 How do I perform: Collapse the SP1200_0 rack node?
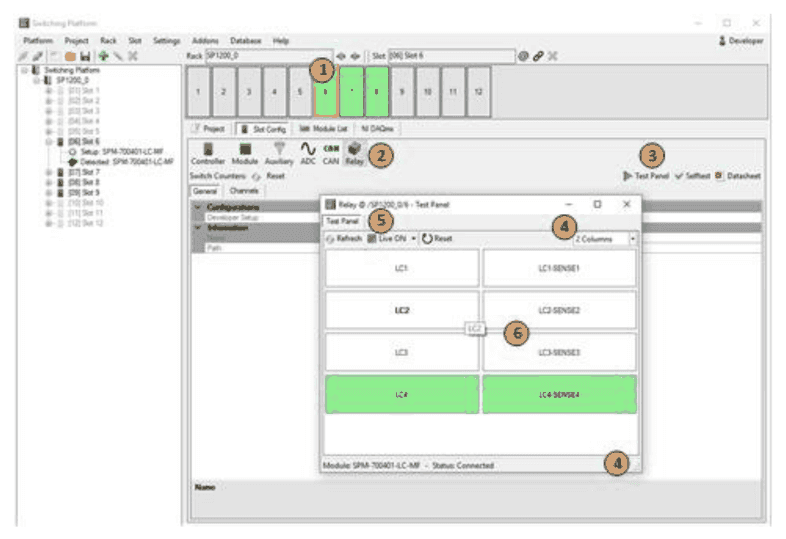tap(36, 80)
